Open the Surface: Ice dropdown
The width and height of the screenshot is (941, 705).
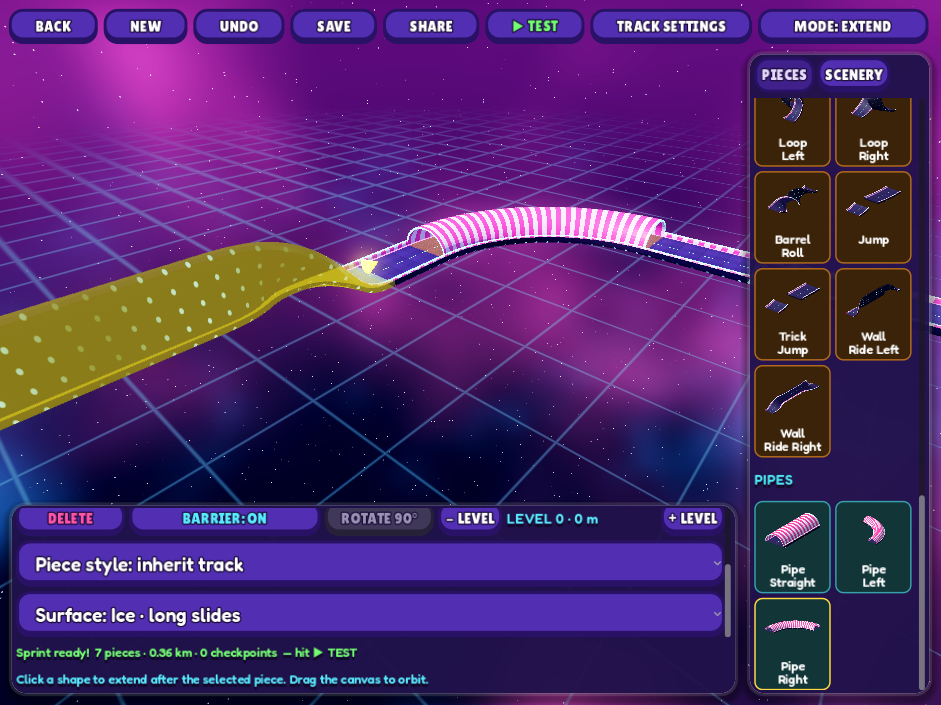pyautogui.click(x=370, y=615)
